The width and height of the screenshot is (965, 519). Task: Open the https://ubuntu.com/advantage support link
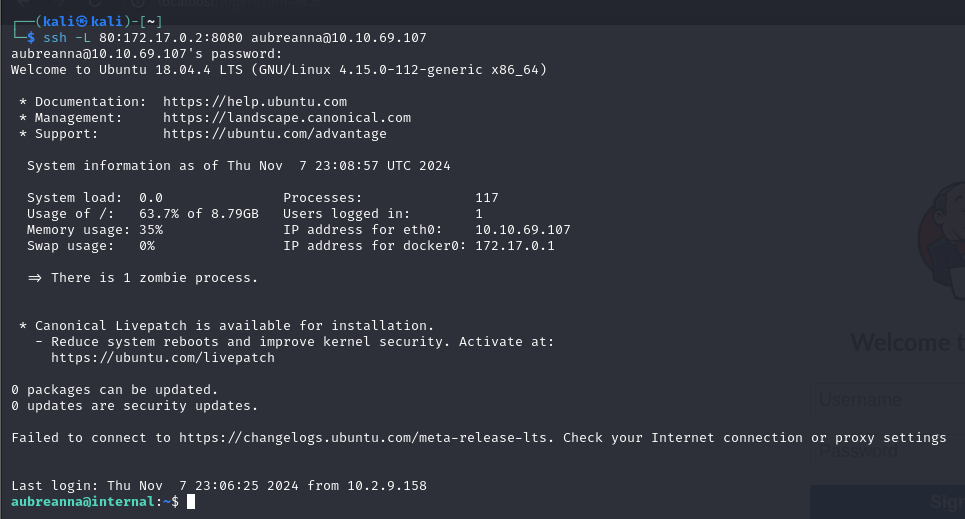(x=275, y=134)
